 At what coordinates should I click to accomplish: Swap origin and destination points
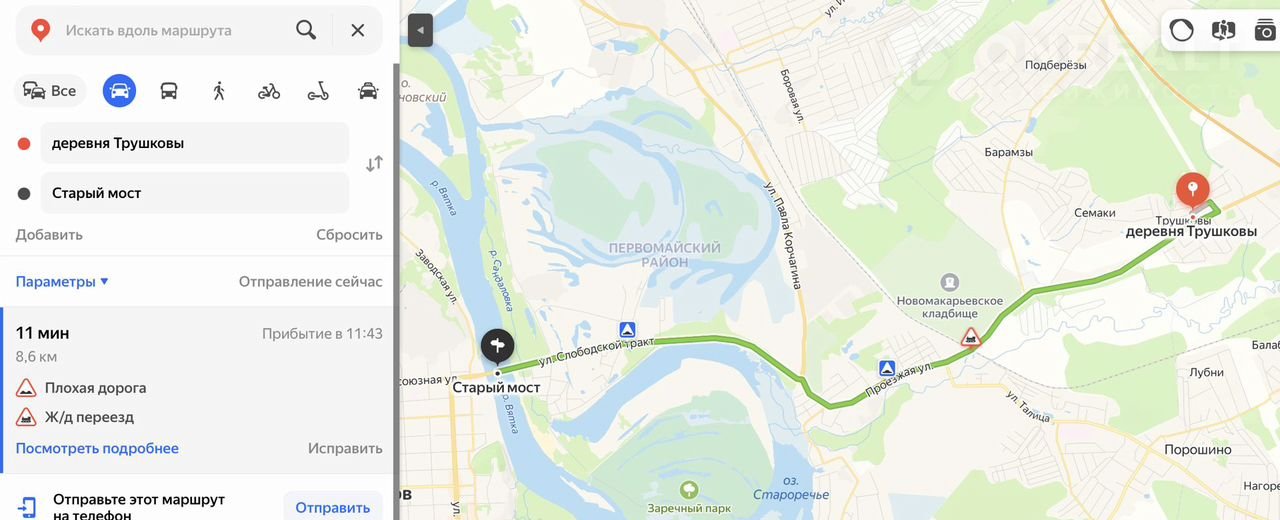(374, 164)
